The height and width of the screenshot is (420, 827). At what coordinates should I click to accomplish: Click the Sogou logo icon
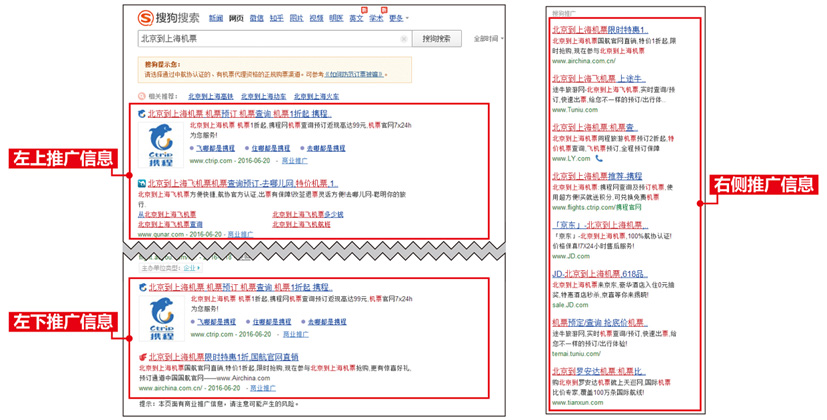(146, 17)
